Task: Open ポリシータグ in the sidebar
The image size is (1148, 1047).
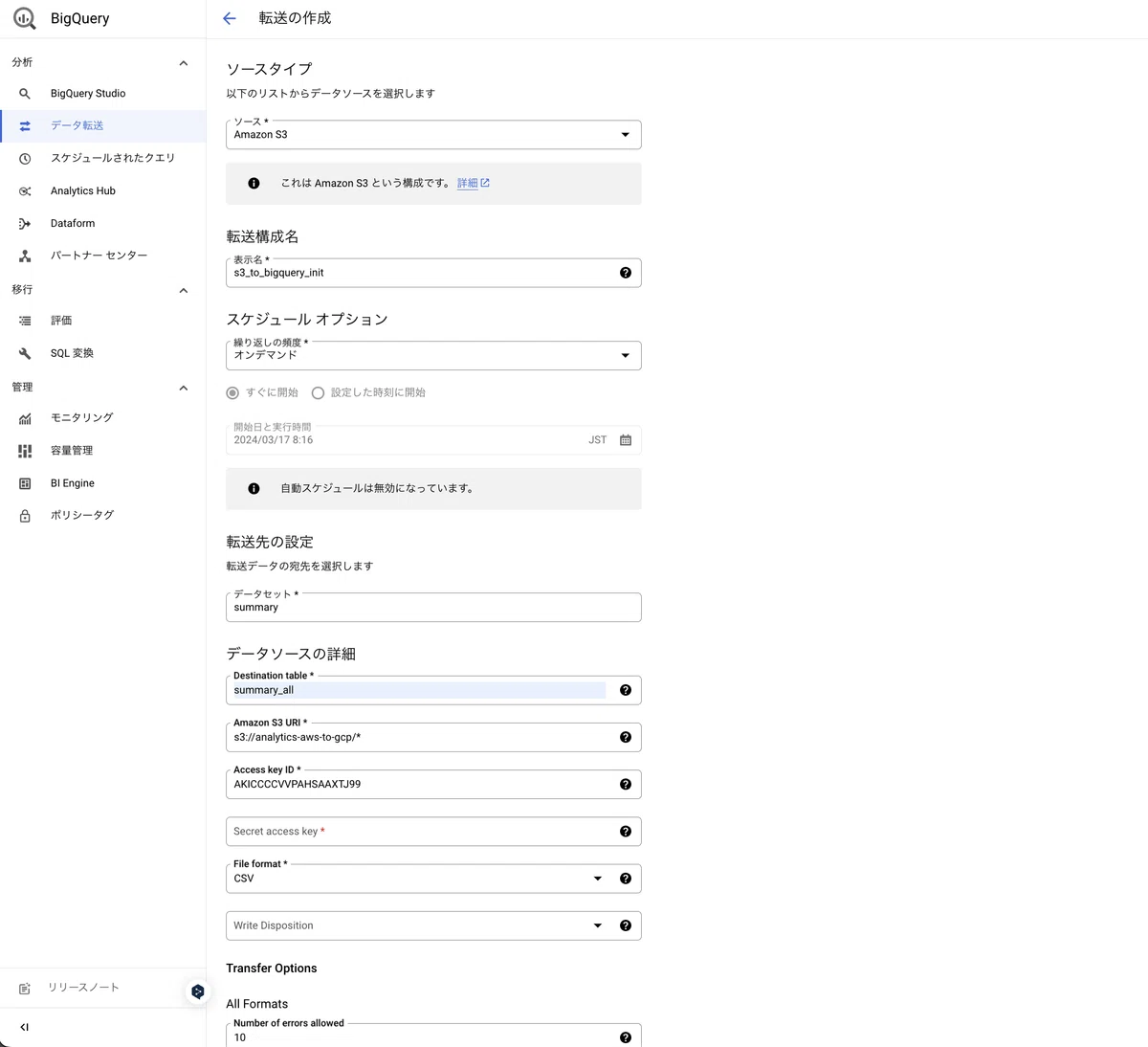Action: coord(102,516)
